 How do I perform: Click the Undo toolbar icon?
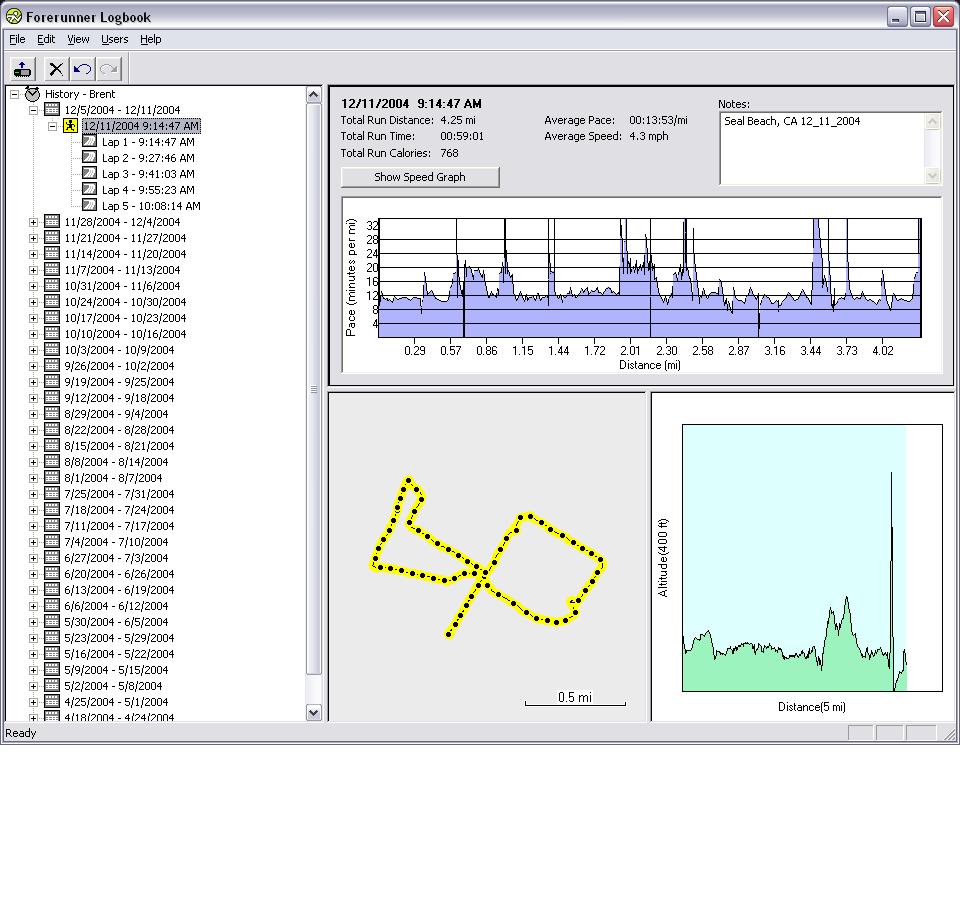(82, 69)
